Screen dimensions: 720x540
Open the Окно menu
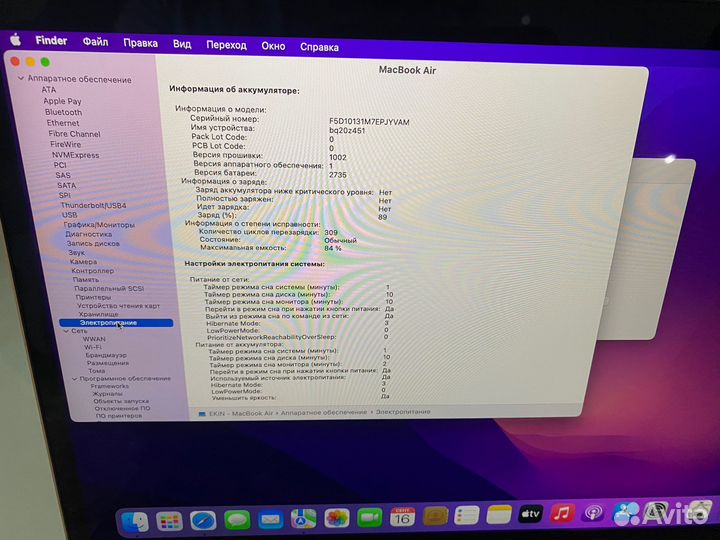point(273,46)
